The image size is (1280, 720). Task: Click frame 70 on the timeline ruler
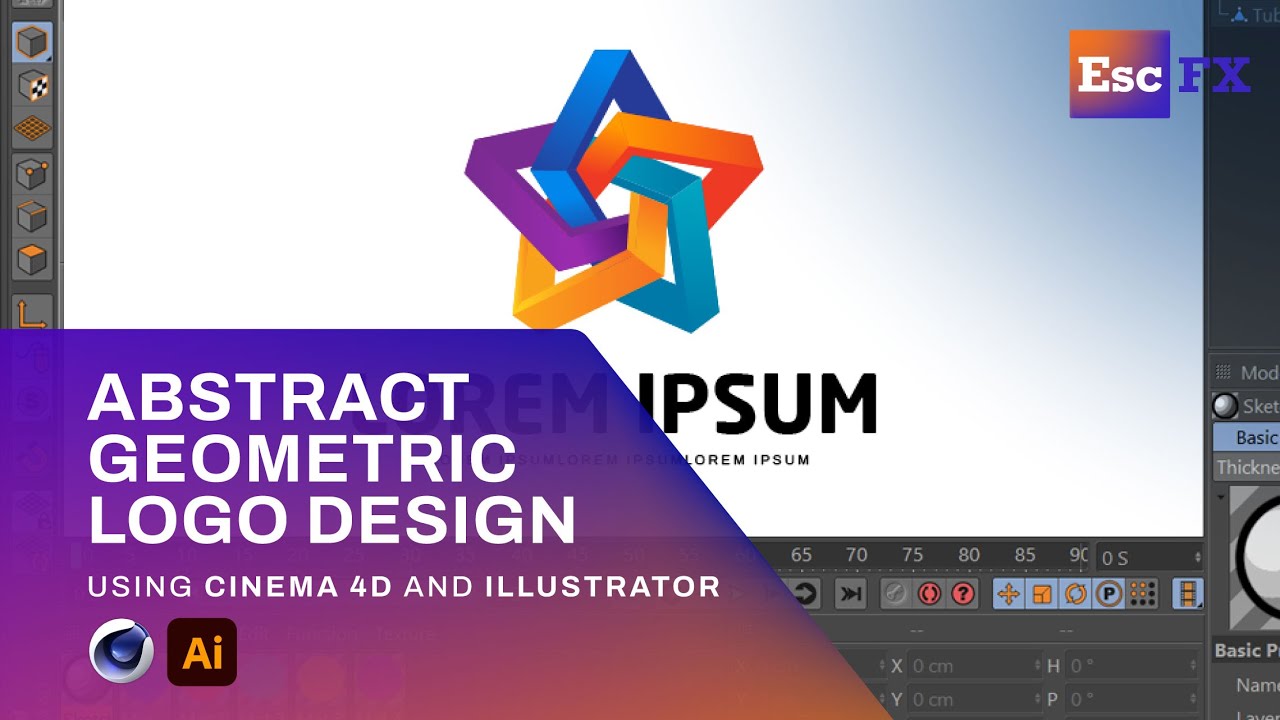point(857,555)
